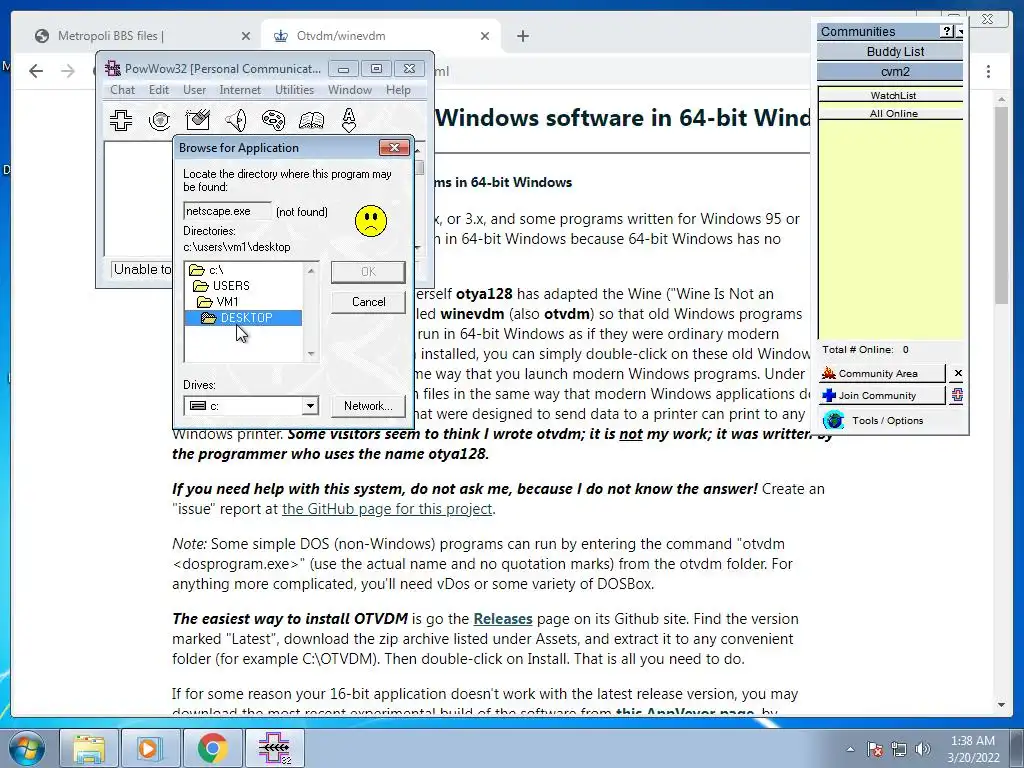Click the directory list scroll down arrow
Screen dimensions: 1024x768
[x=311, y=353]
